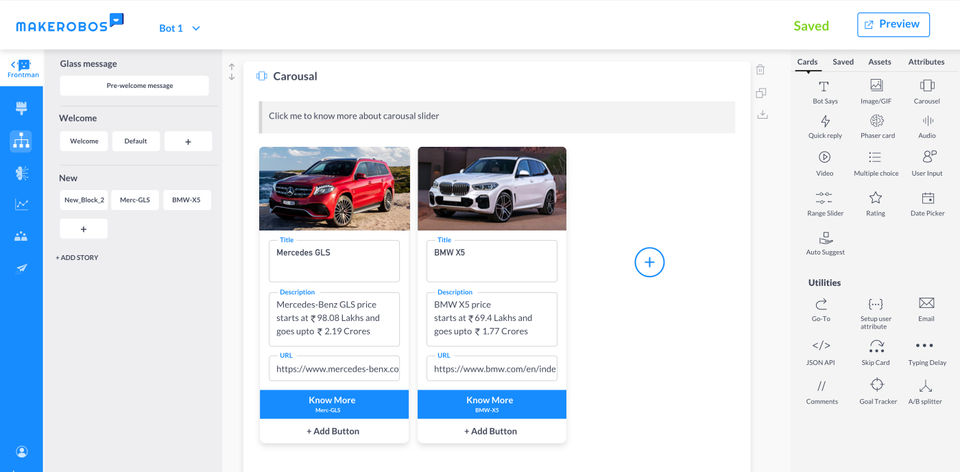Add a Date Picker card

coord(927,204)
